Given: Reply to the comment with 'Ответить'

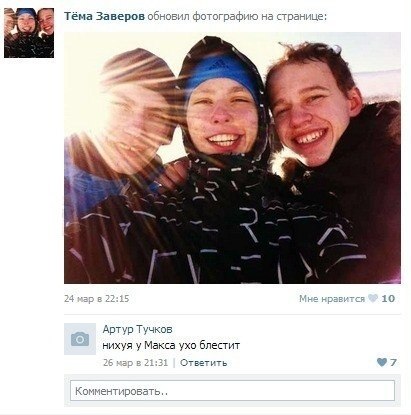Looking at the screenshot, I should coord(204,363).
